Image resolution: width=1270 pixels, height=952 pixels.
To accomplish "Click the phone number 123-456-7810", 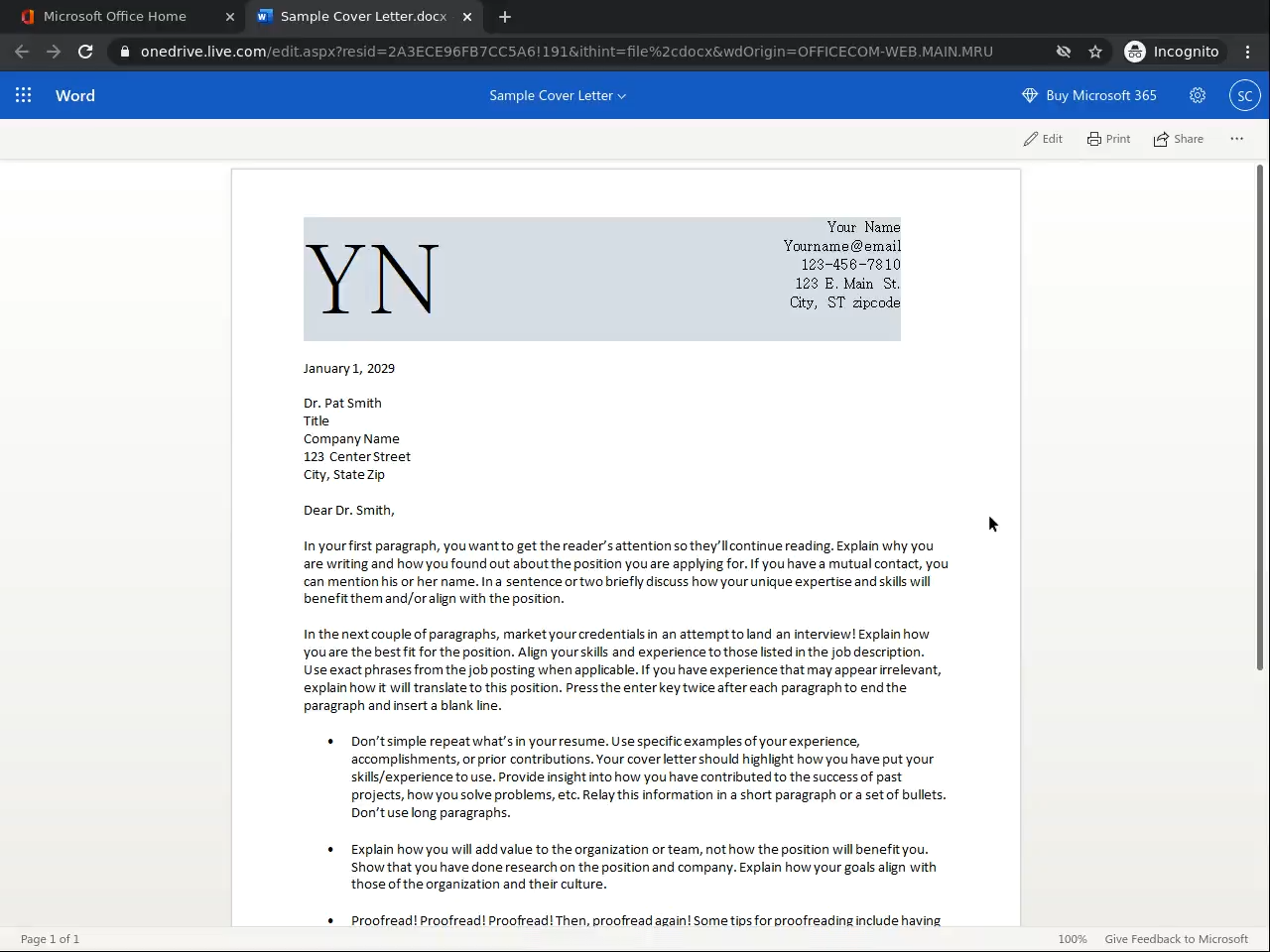I will tap(851, 265).
